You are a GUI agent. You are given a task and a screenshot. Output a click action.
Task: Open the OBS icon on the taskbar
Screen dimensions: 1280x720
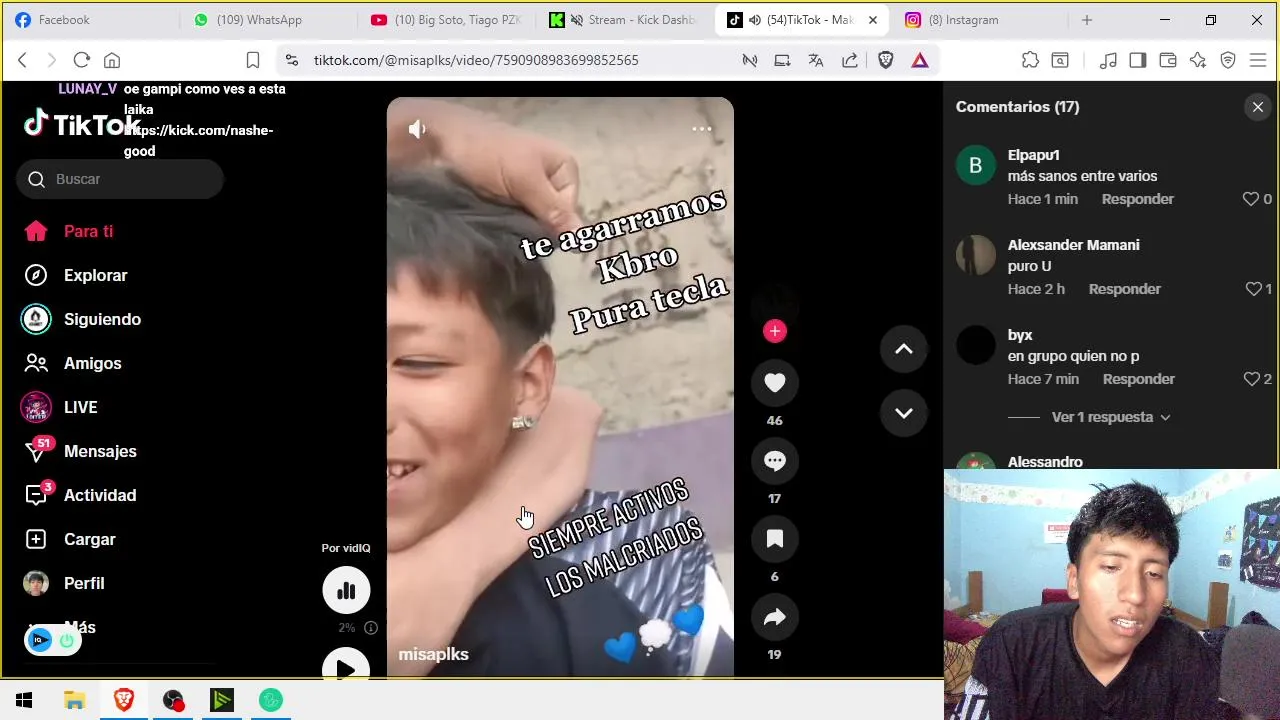pyautogui.click(x=173, y=700)
